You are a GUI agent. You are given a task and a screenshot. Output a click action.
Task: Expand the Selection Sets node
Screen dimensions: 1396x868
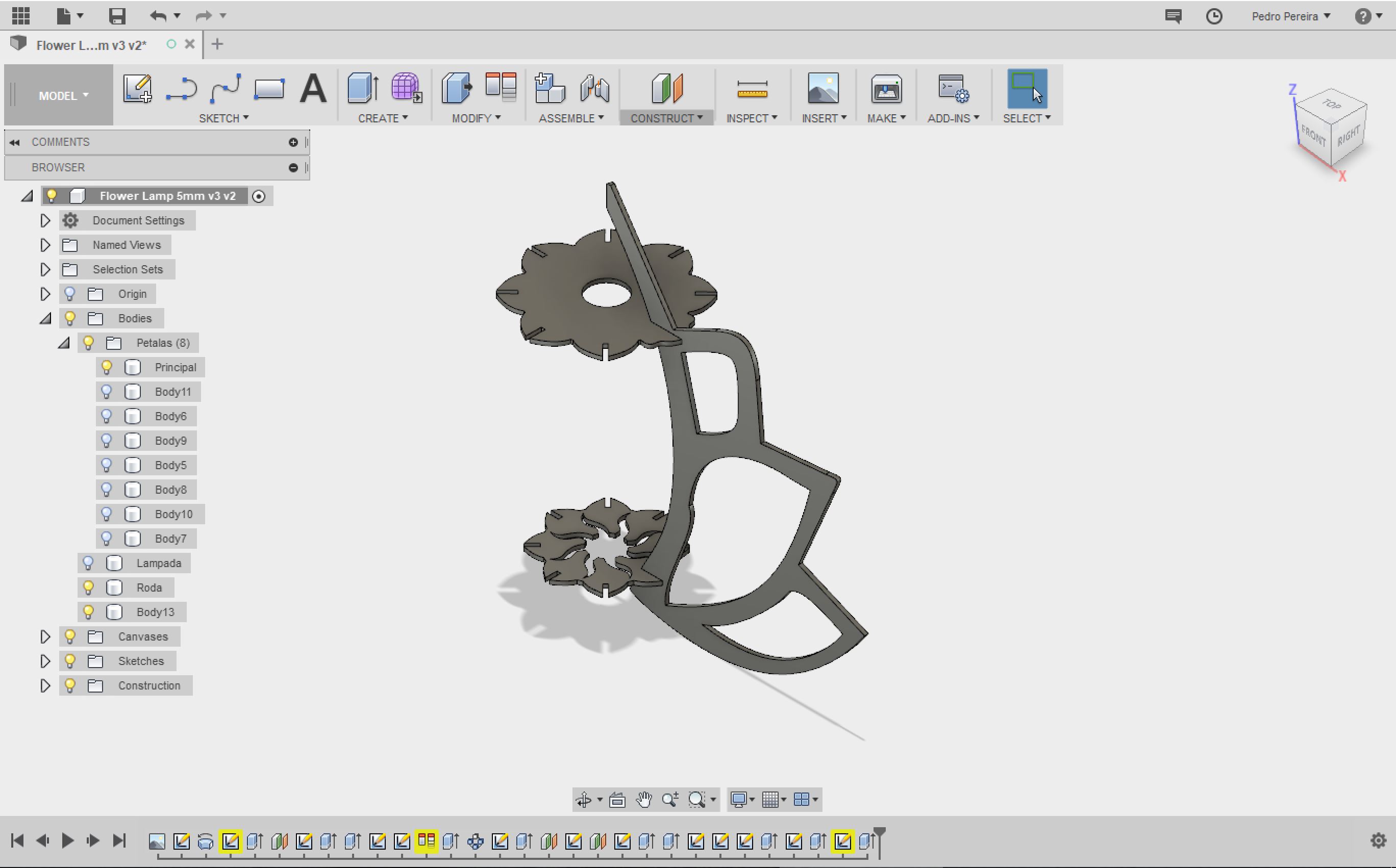pyautogui.click(x=45, y=269)
